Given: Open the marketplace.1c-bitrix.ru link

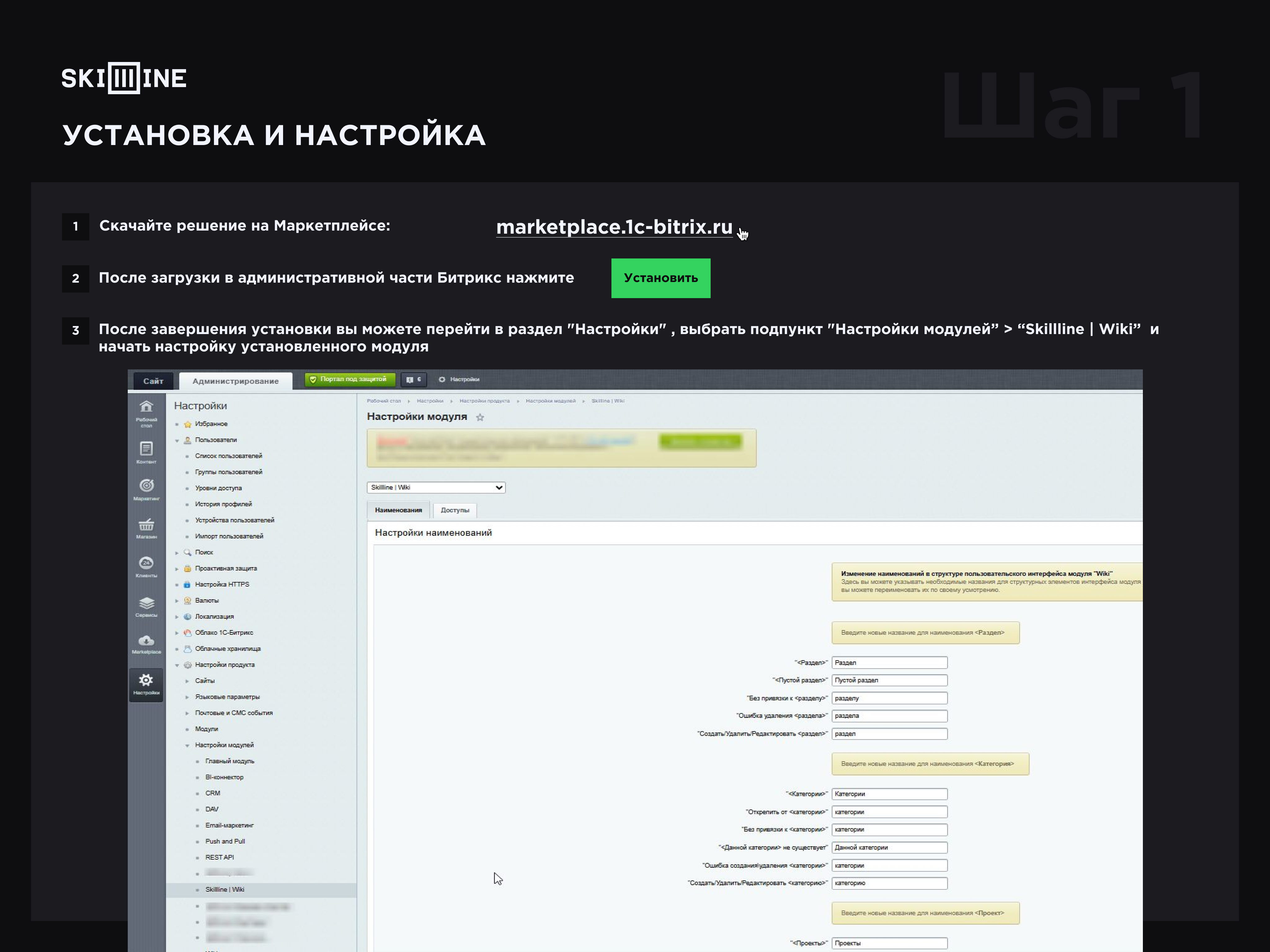Looking at the screenshot, I should tap(614, 227).
